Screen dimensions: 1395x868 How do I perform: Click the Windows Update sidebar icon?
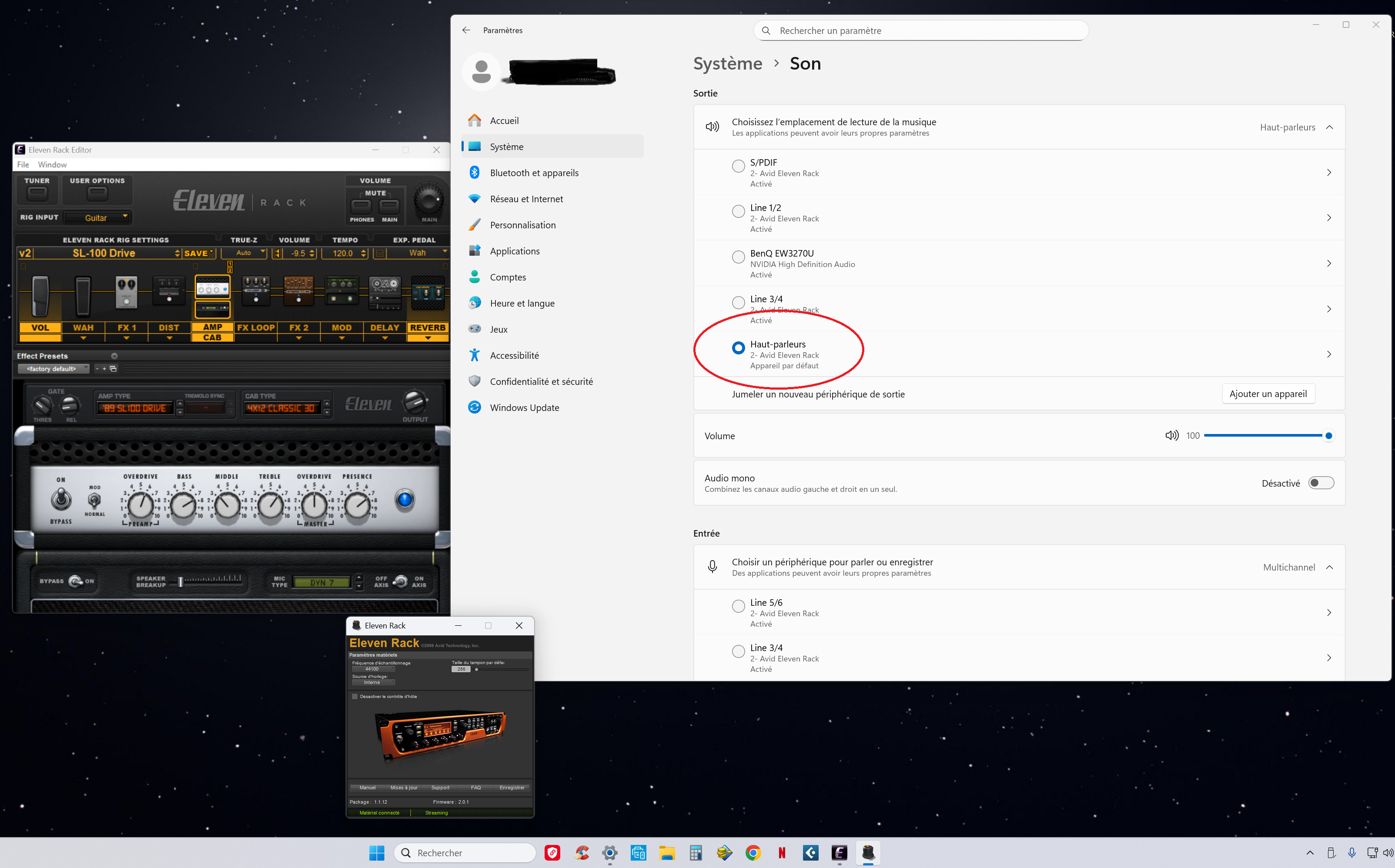click(475, 407)
